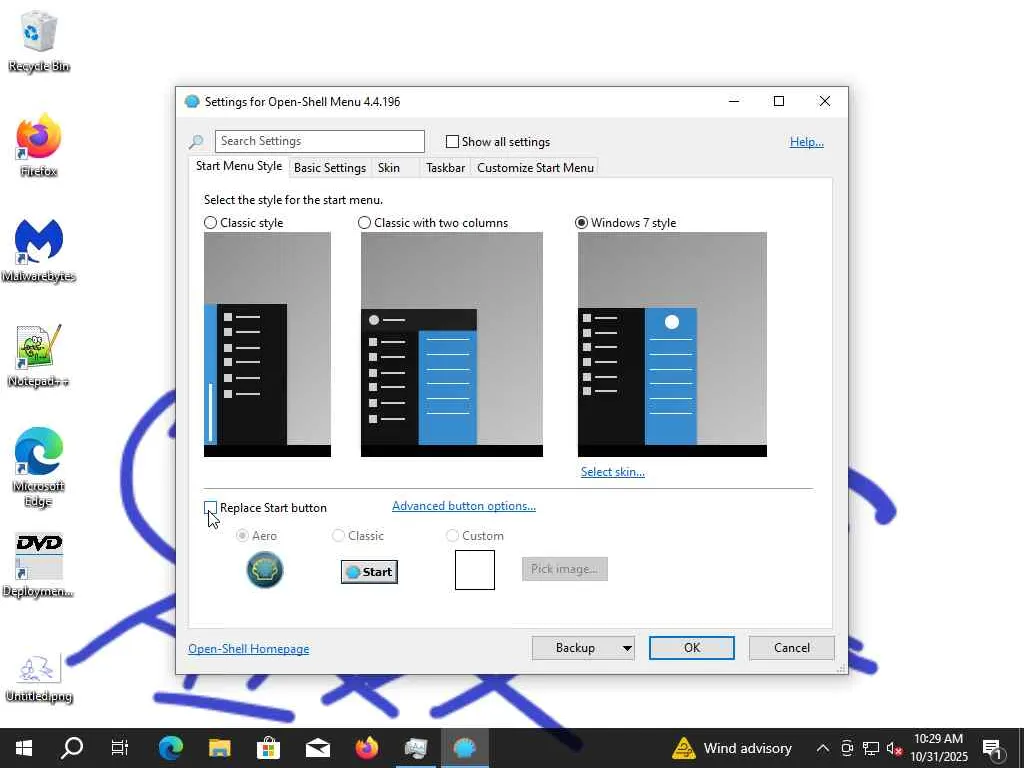Switch to the Skin tab
This screenshot has width=1024, height=768.
point(389,168)
